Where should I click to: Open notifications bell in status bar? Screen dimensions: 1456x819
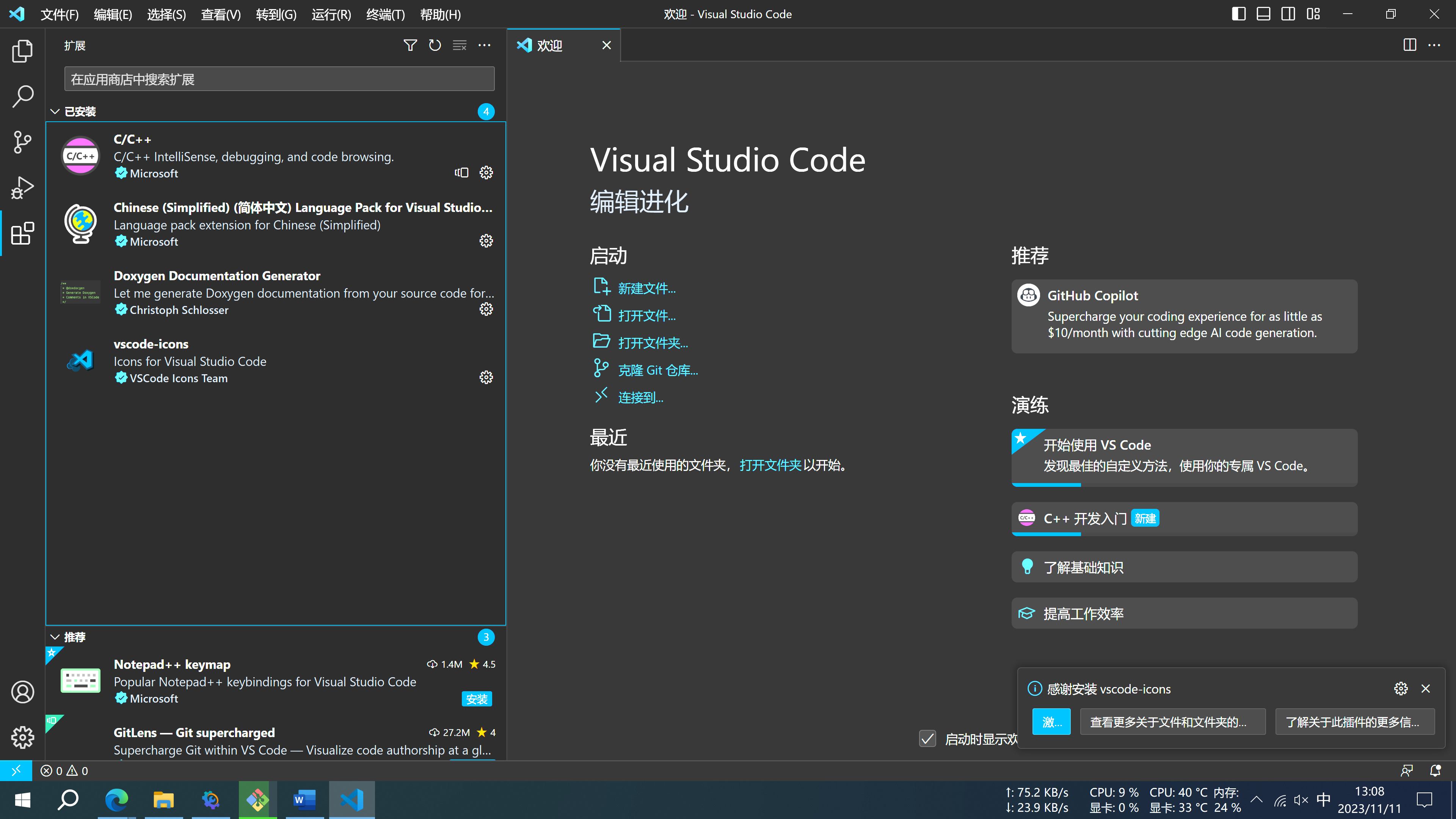pyautogui.click(x=1435, y=771)
